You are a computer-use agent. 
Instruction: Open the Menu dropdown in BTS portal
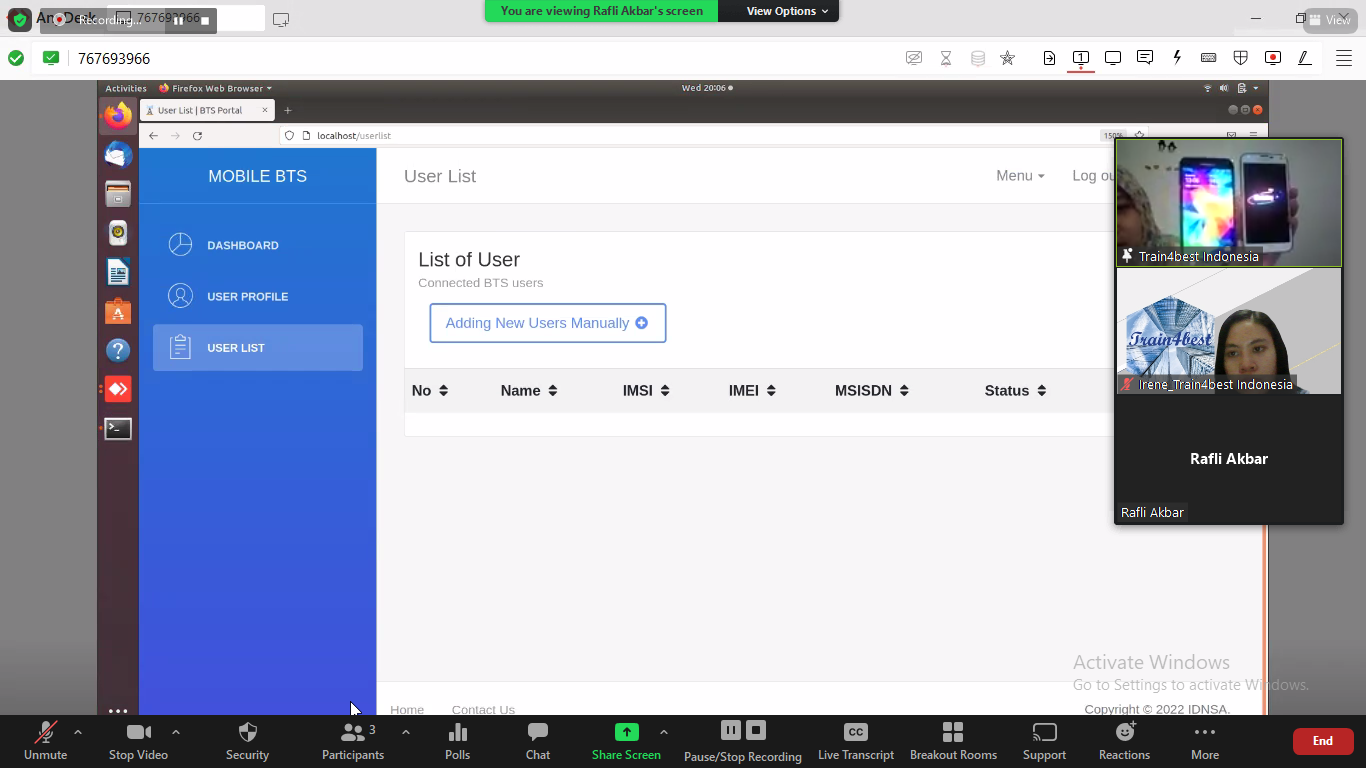[x=1019, y=176]
